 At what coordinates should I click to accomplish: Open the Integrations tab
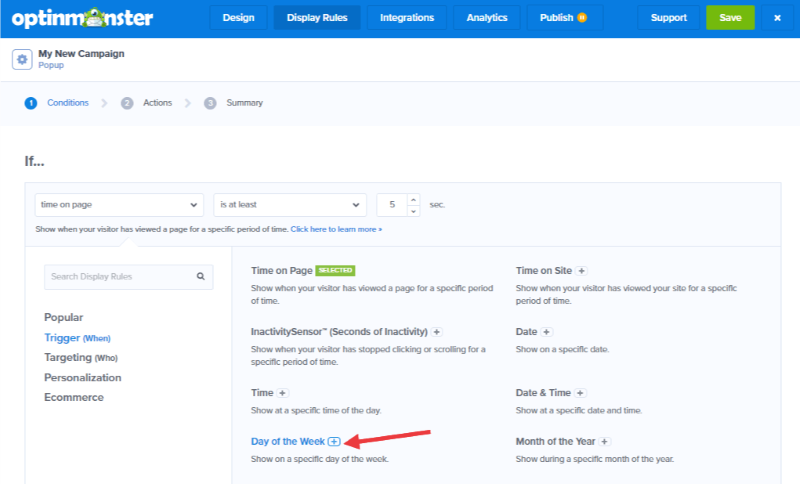(x=407, y=18)
